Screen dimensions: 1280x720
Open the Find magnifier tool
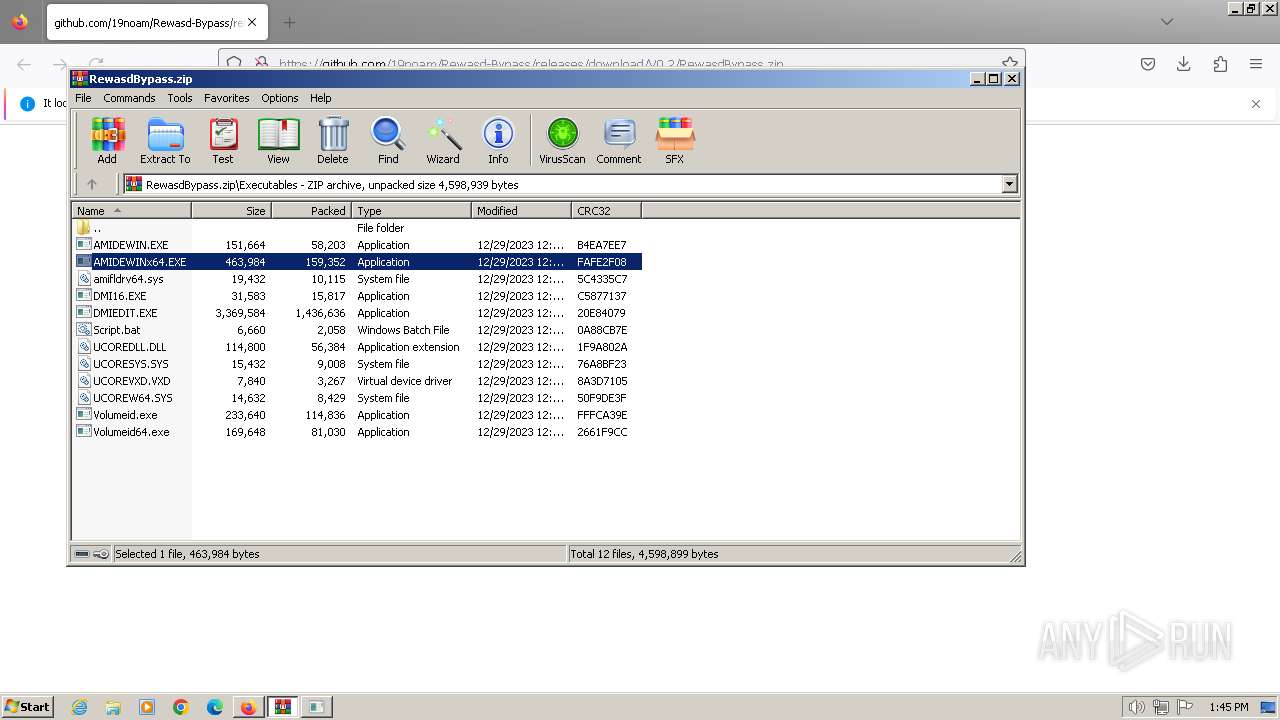[x=388, y=140]
